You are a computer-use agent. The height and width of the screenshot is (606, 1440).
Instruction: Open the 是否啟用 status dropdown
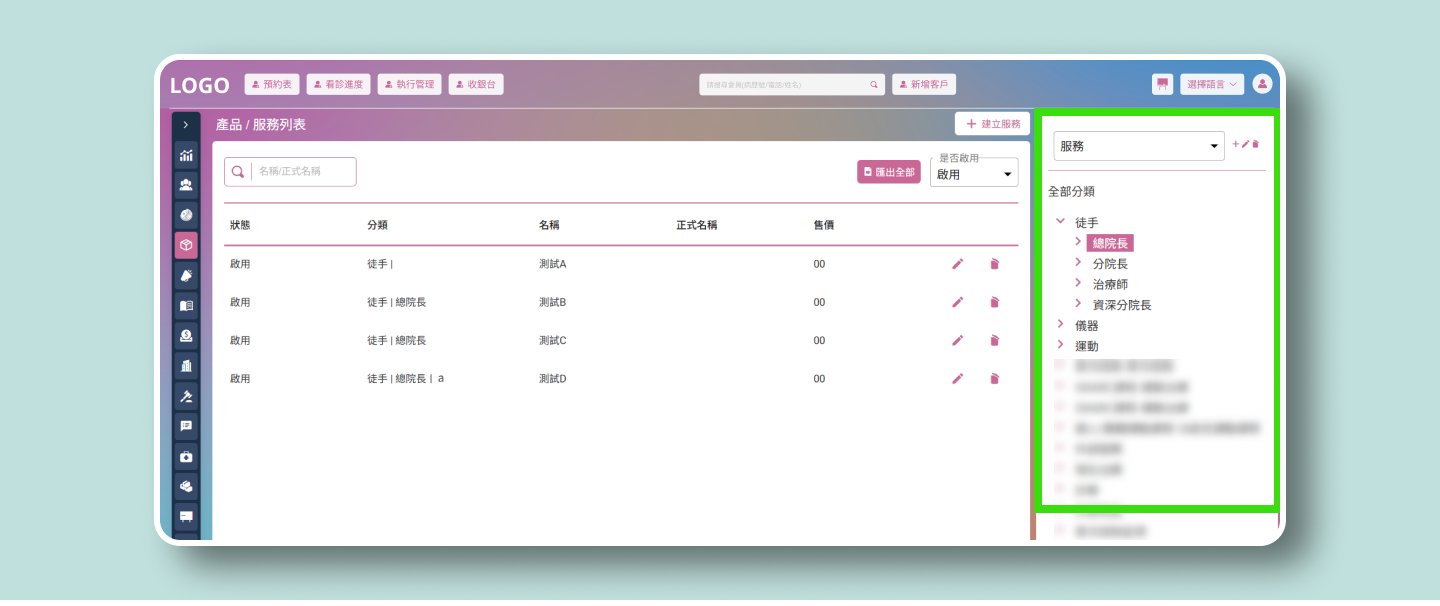point(973,174)
